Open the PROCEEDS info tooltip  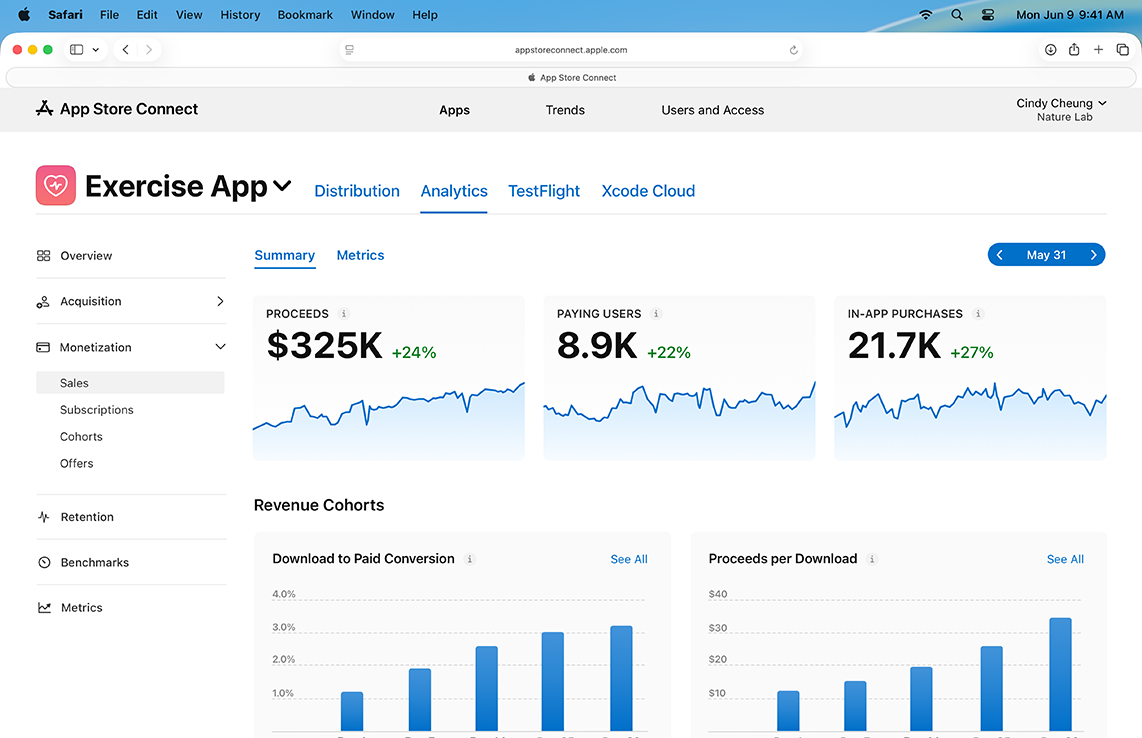344,313
